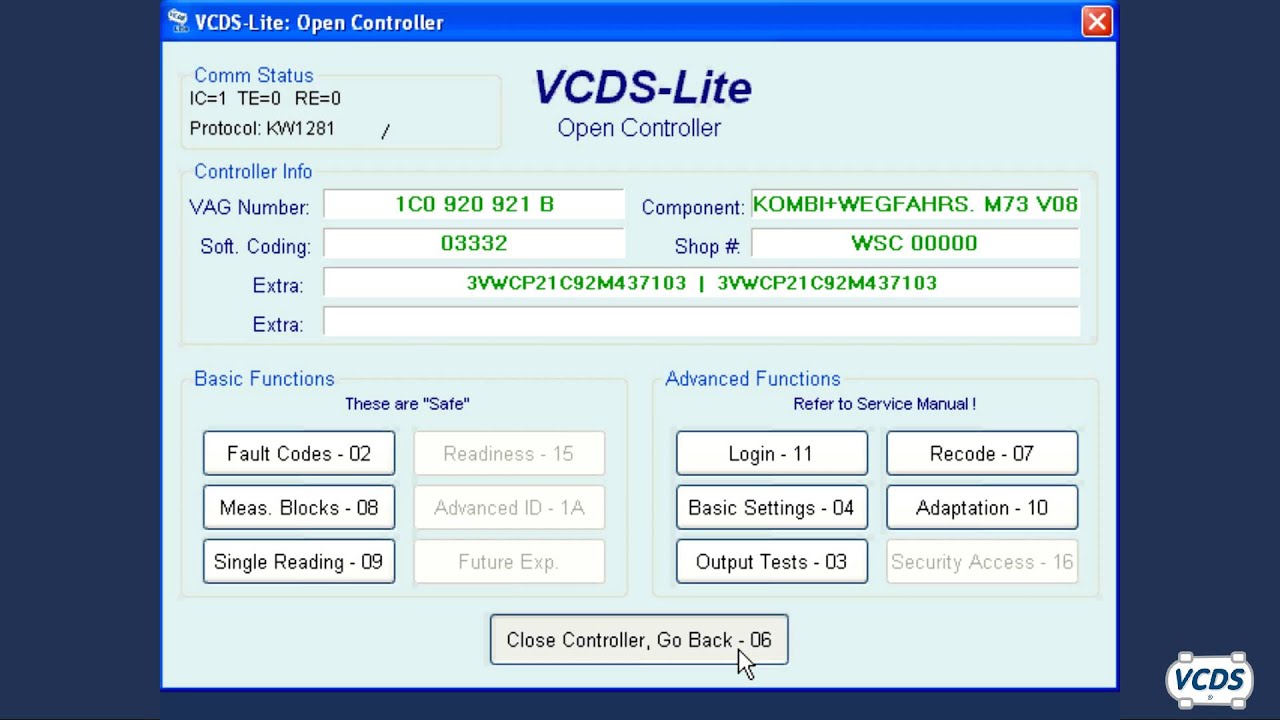Click the large VCDS-Lite heading
This screenshot has height=720, width=1280.
click(642, 88)
